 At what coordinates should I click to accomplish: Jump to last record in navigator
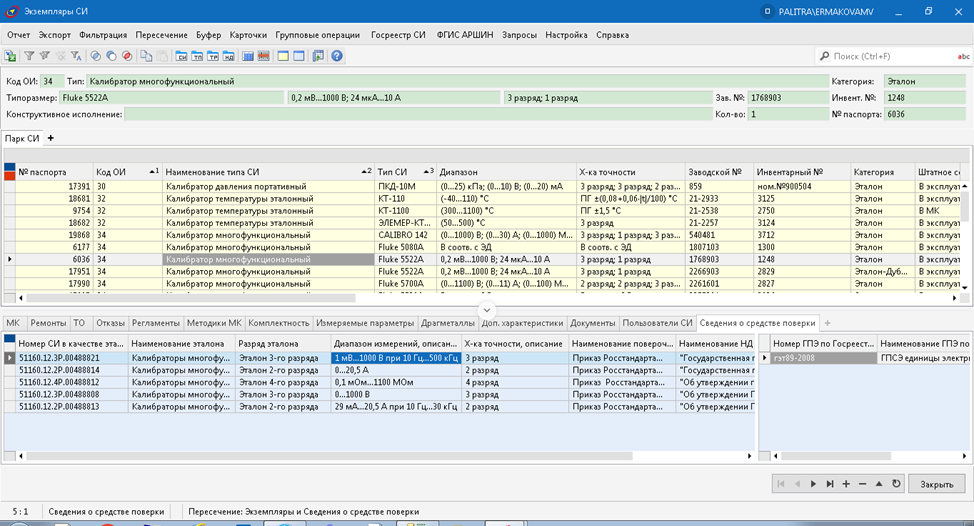(x=830, y=484)
